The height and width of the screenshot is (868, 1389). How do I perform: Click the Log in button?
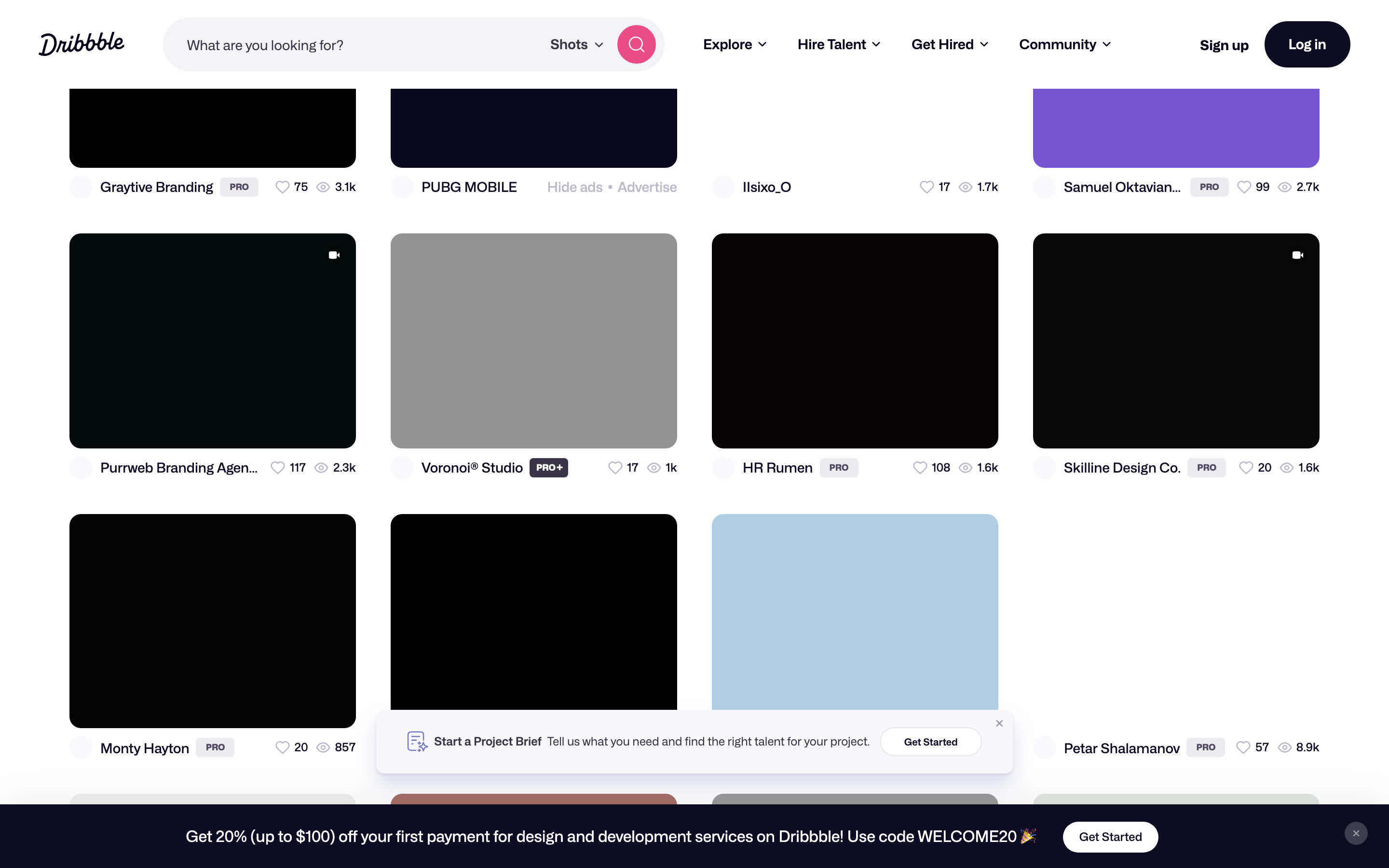click(x=1307, y=44)
